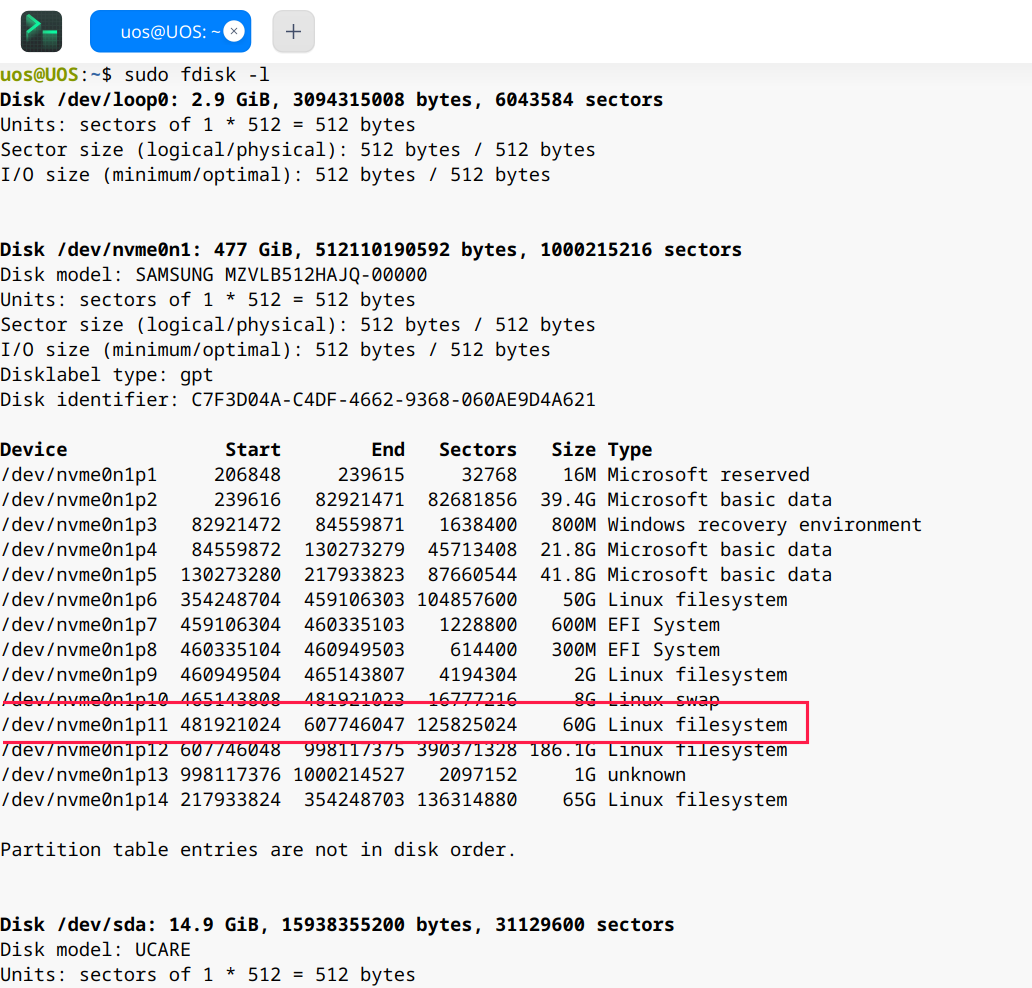Screen dimensions: 1032x988
Task: Click the "41.8G" size value
Action: pyautogui.click(x=568, y=575)
